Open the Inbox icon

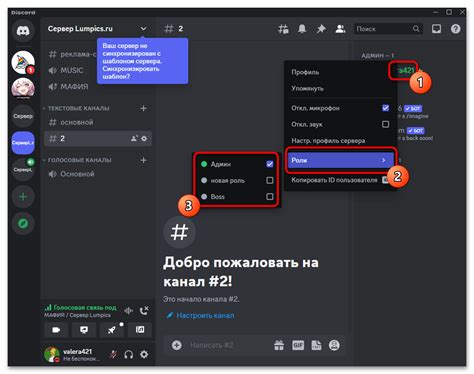436,29
